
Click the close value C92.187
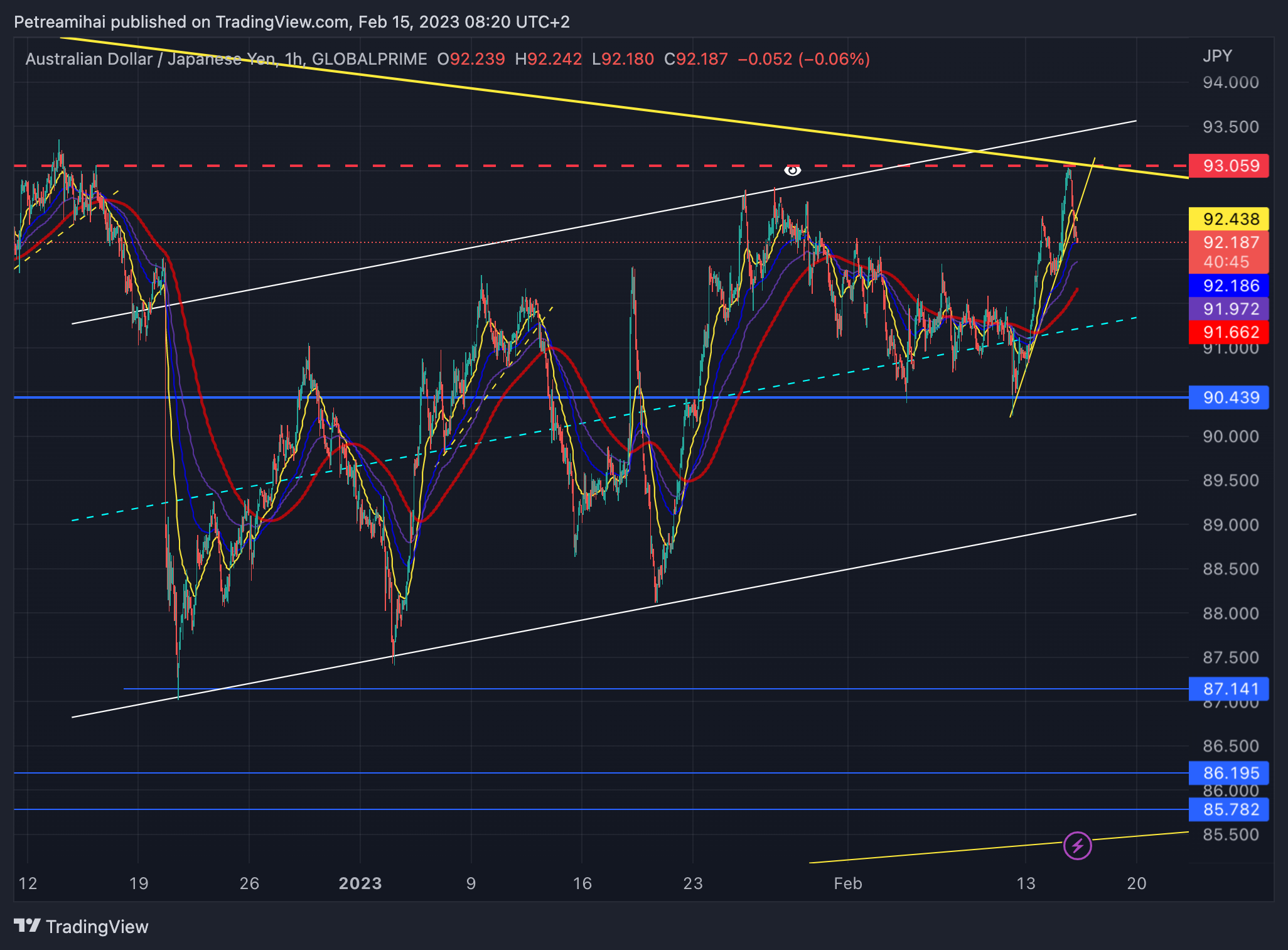tap(695, 59)
